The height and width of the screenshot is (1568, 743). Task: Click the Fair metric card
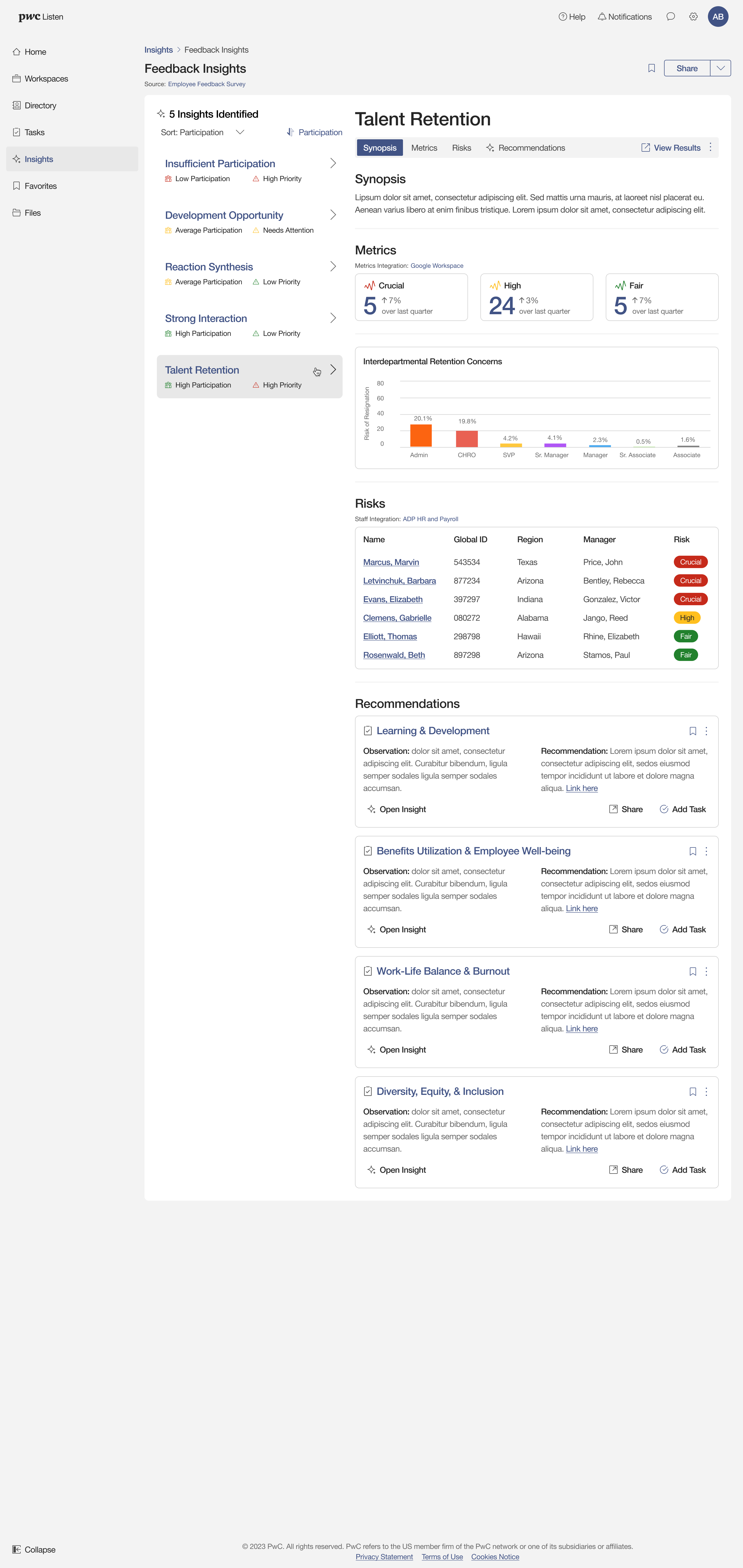(662, 297)
